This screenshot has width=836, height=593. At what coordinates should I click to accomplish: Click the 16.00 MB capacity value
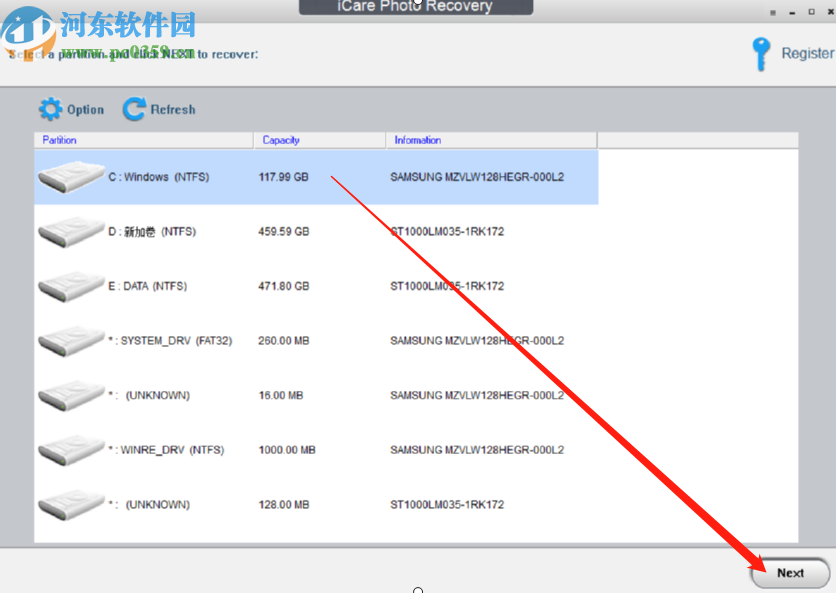pyautogui.click(x=281, y=396)
